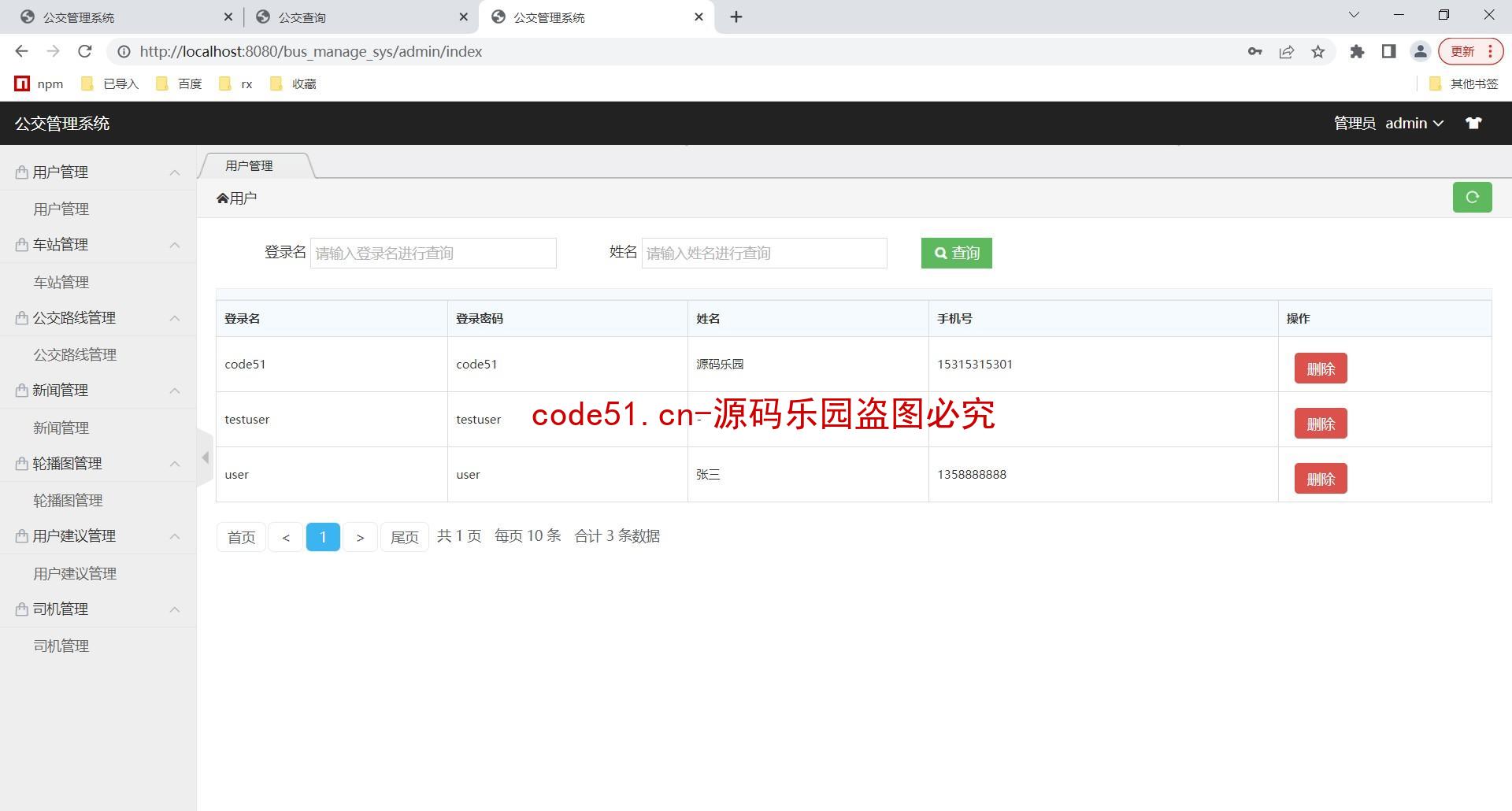1512x811 pixels.
Task: Click the browser back arrow
Action: 22,51
